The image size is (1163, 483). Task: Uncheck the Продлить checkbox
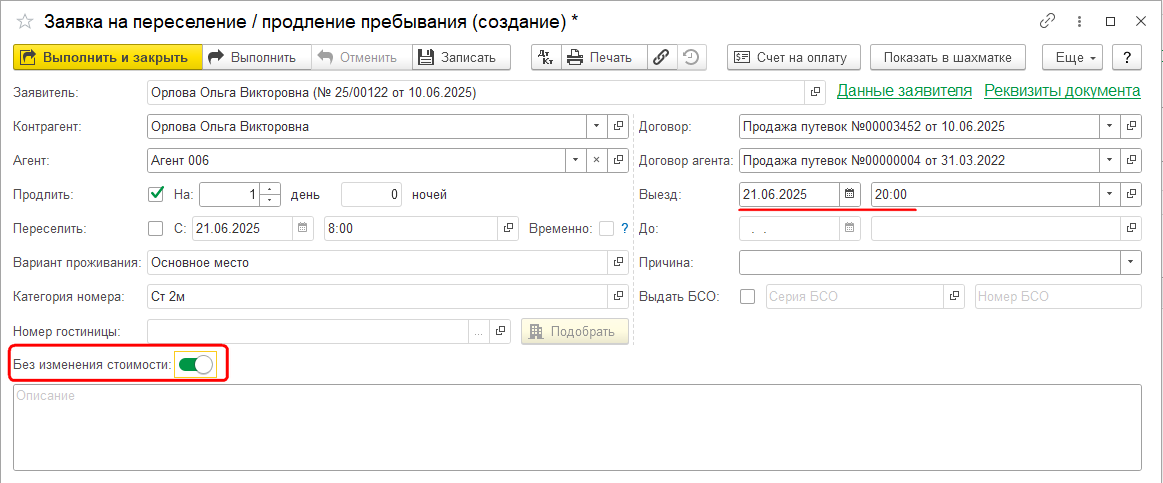coord(156,194)
